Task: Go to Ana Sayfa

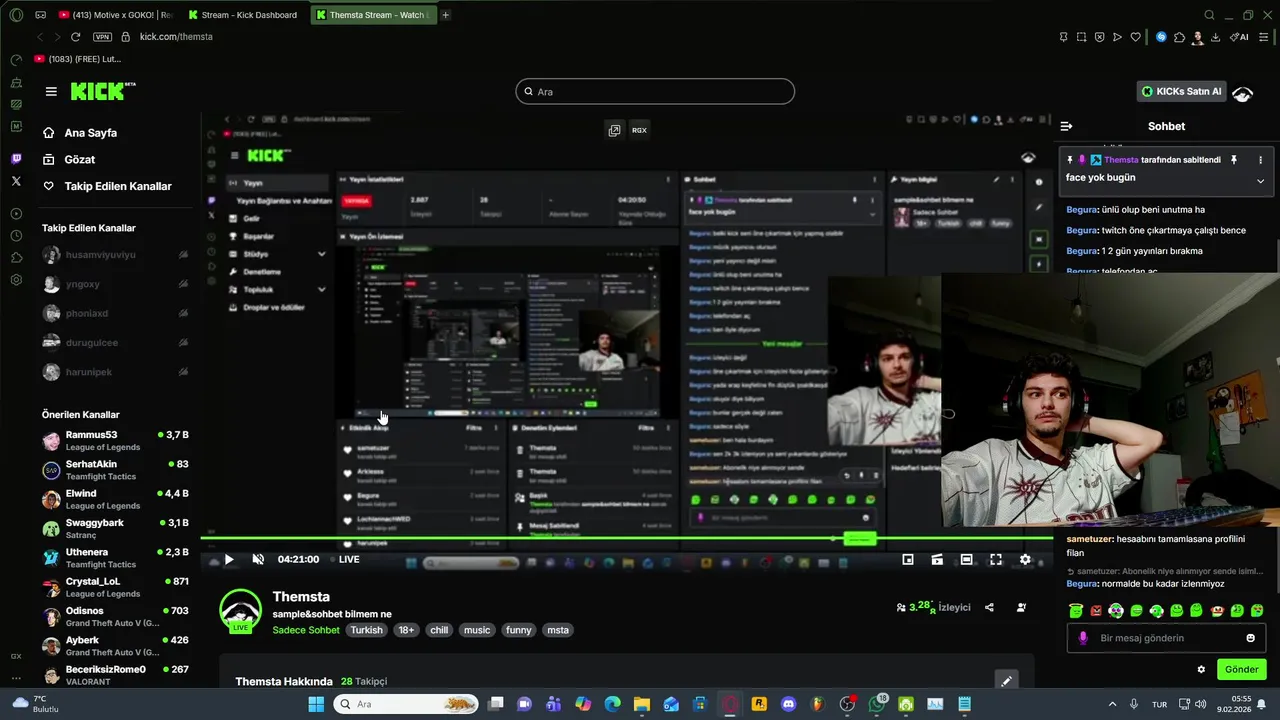Action: click(91, 133)
